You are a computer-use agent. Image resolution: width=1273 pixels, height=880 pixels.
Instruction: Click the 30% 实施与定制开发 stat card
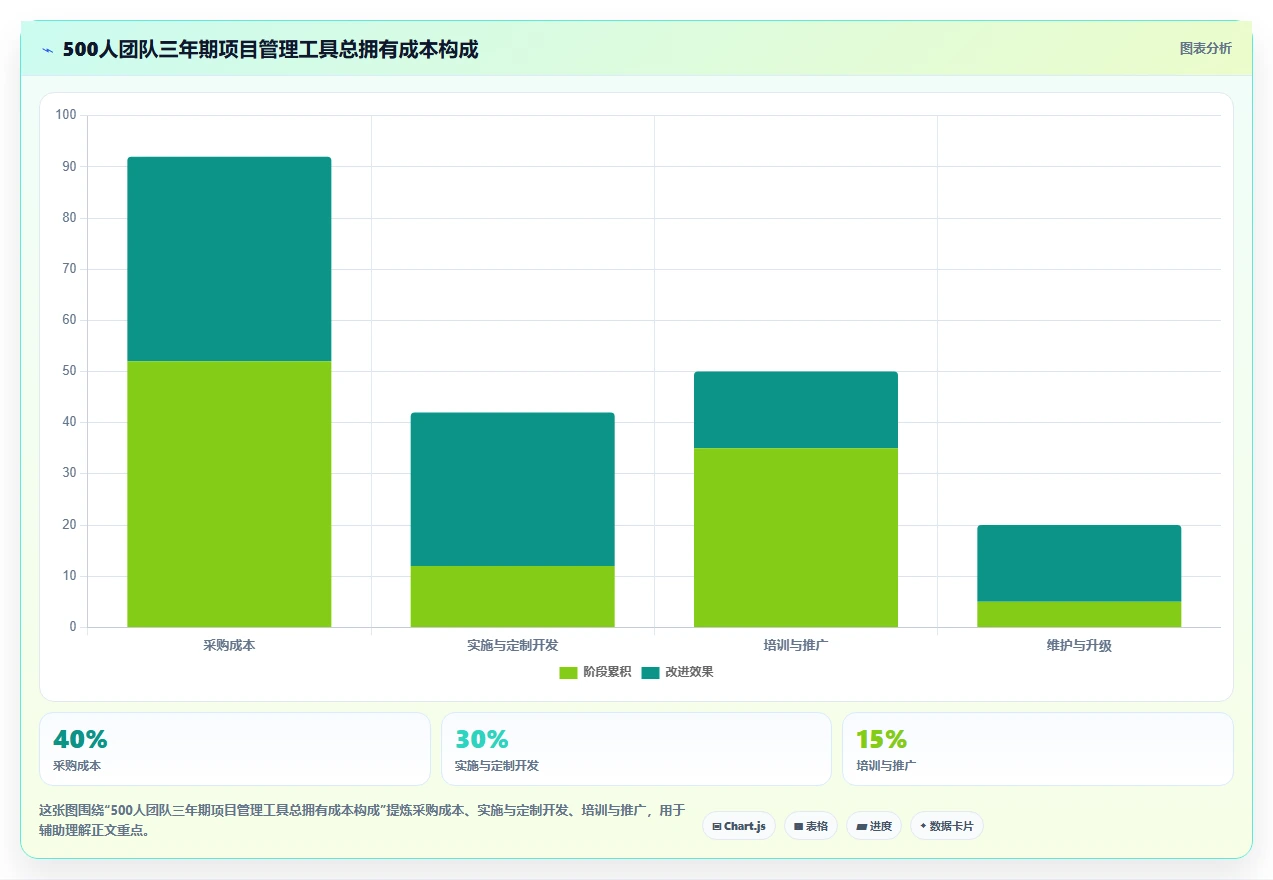coord(636,749)
